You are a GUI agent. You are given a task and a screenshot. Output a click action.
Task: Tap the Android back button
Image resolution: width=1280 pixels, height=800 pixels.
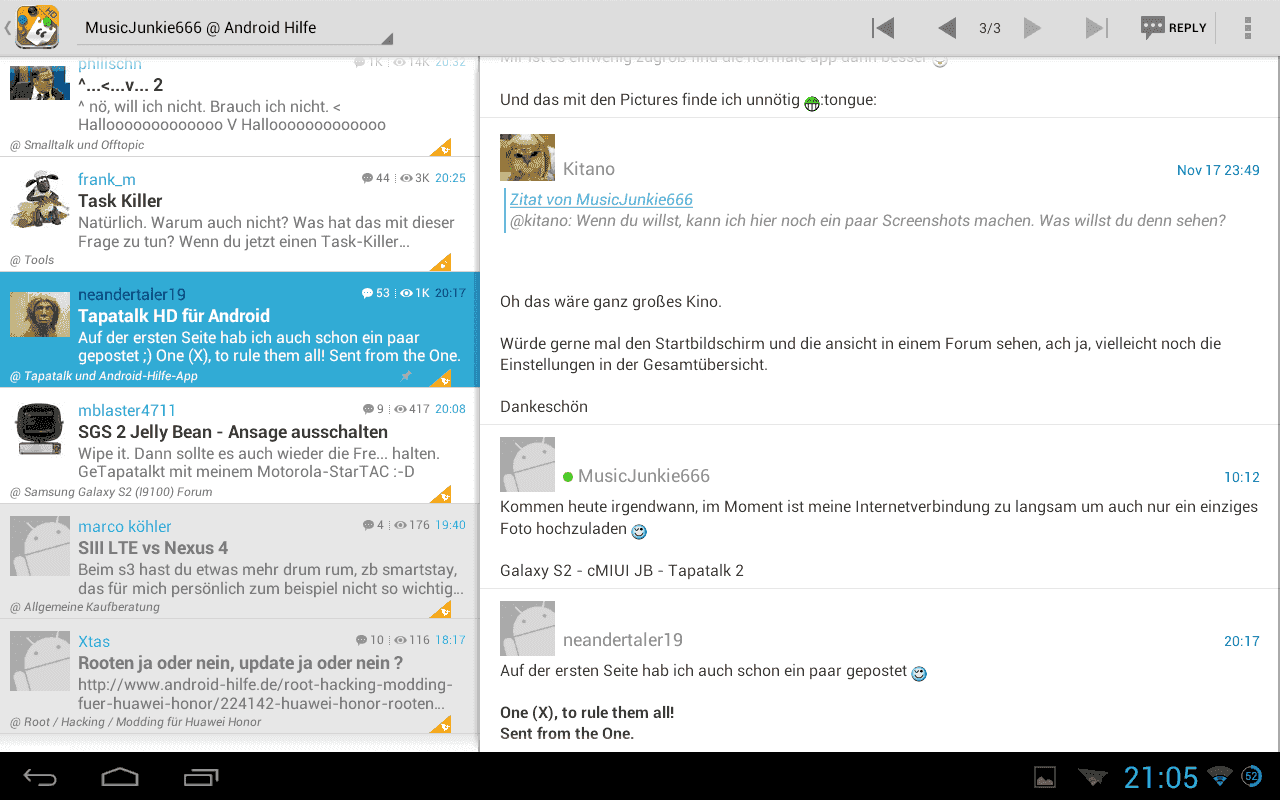(41, 776)
